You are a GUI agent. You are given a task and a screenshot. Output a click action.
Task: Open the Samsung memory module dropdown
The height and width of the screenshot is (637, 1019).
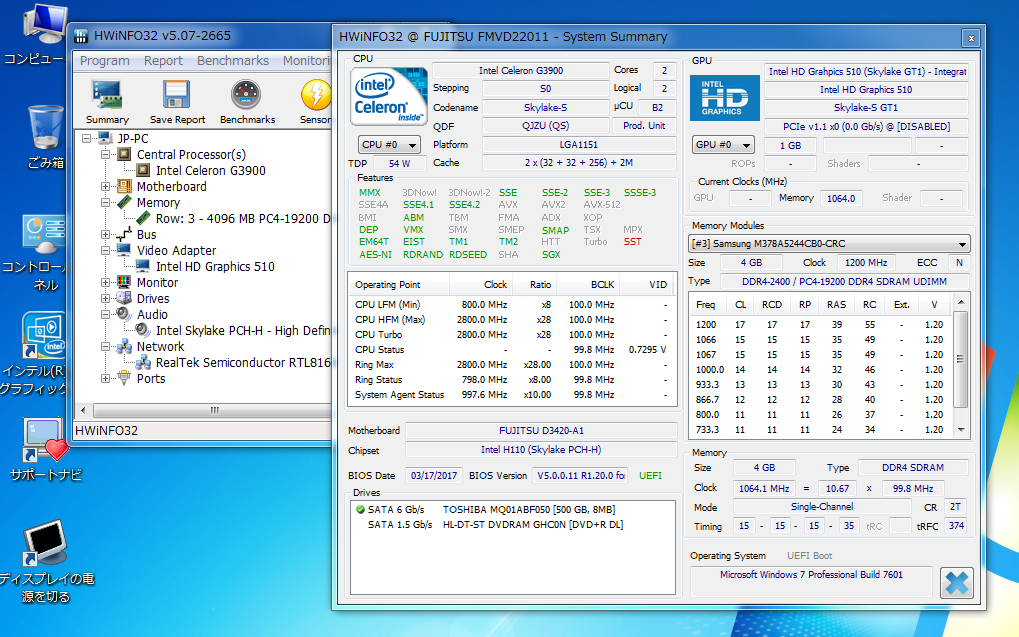pos(829,243)
